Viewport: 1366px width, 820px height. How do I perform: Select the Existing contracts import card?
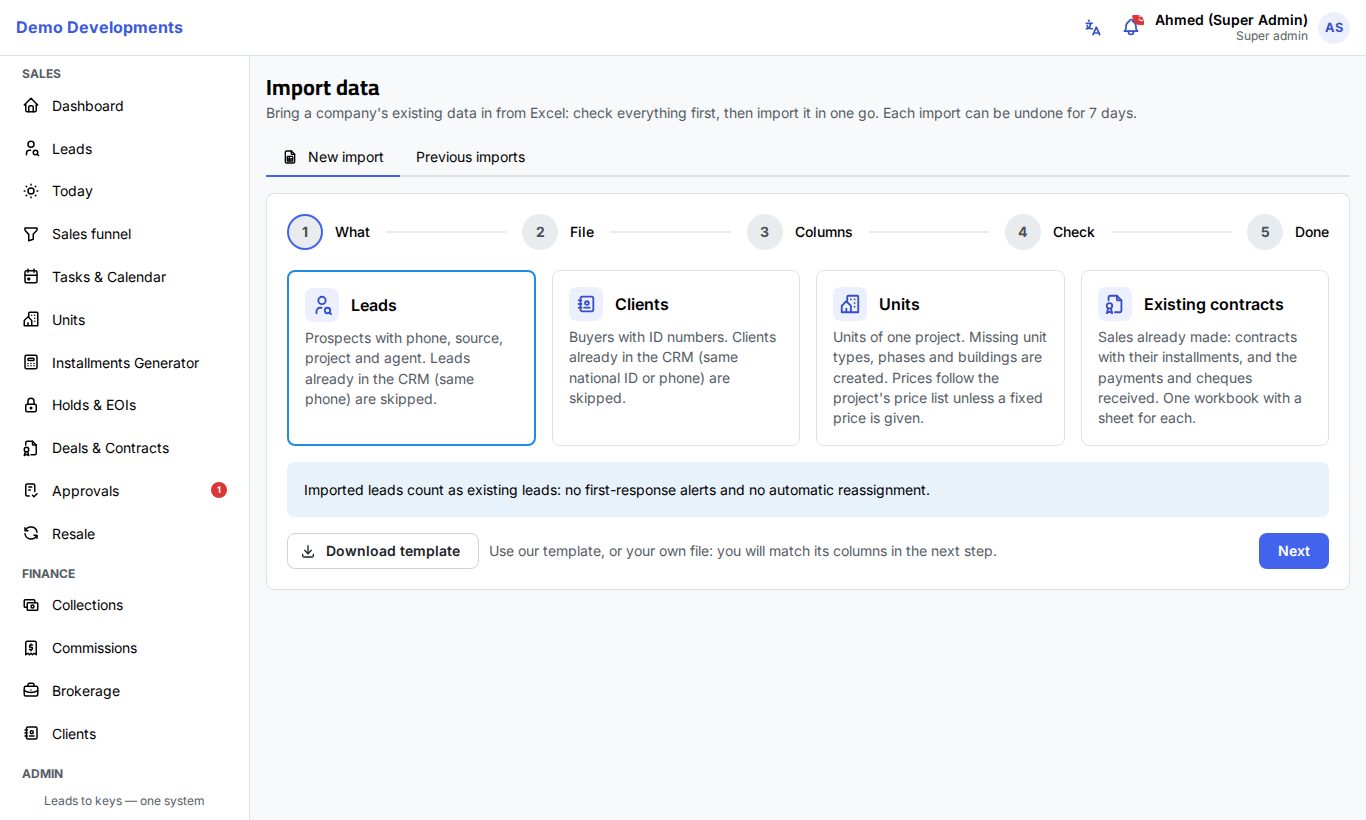click(x=1205, y=358)
